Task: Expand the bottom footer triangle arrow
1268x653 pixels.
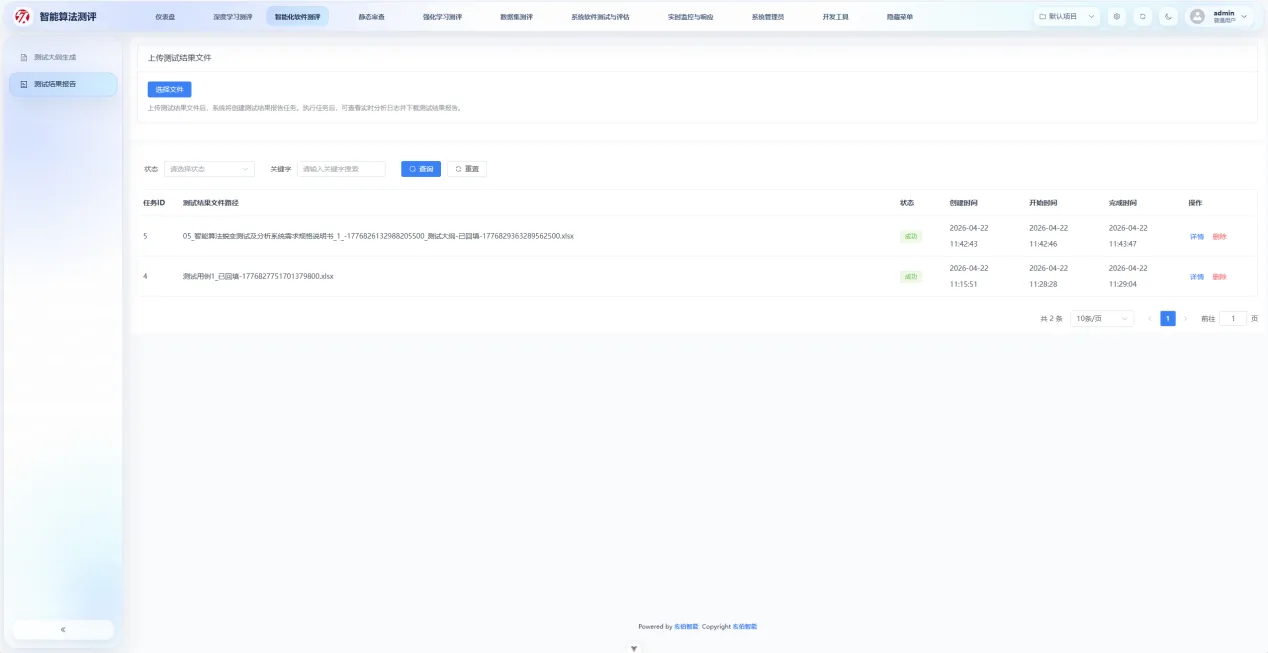Action: [634, 648]
